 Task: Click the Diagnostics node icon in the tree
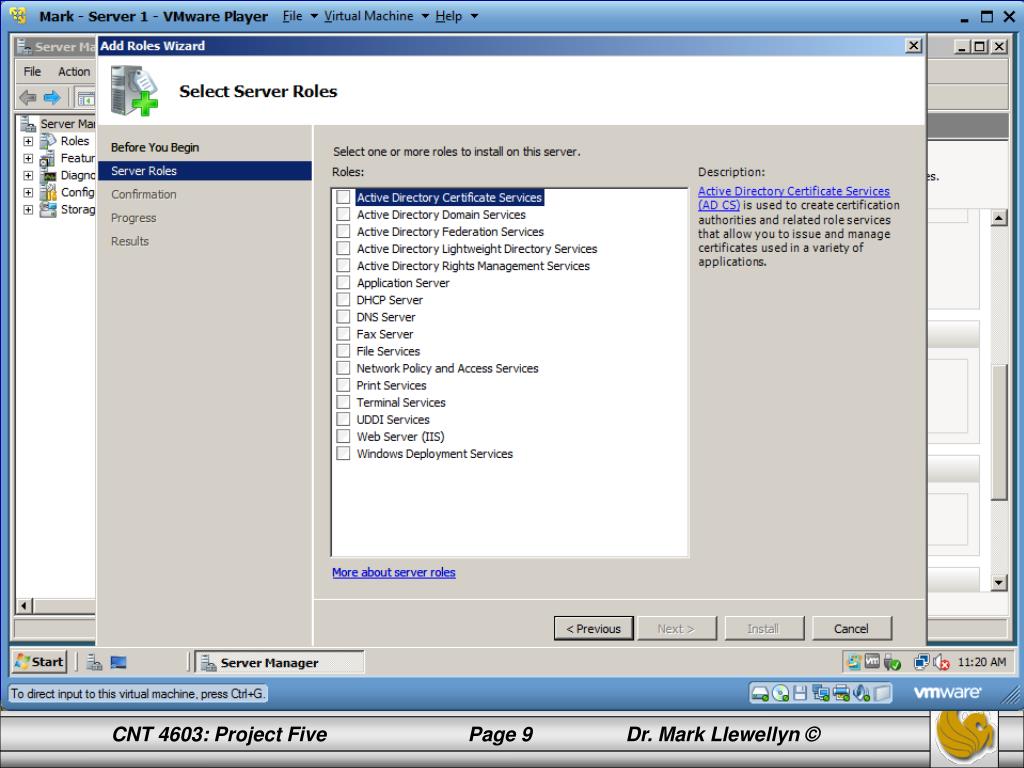pyautogui.click(x=48, y=175)
